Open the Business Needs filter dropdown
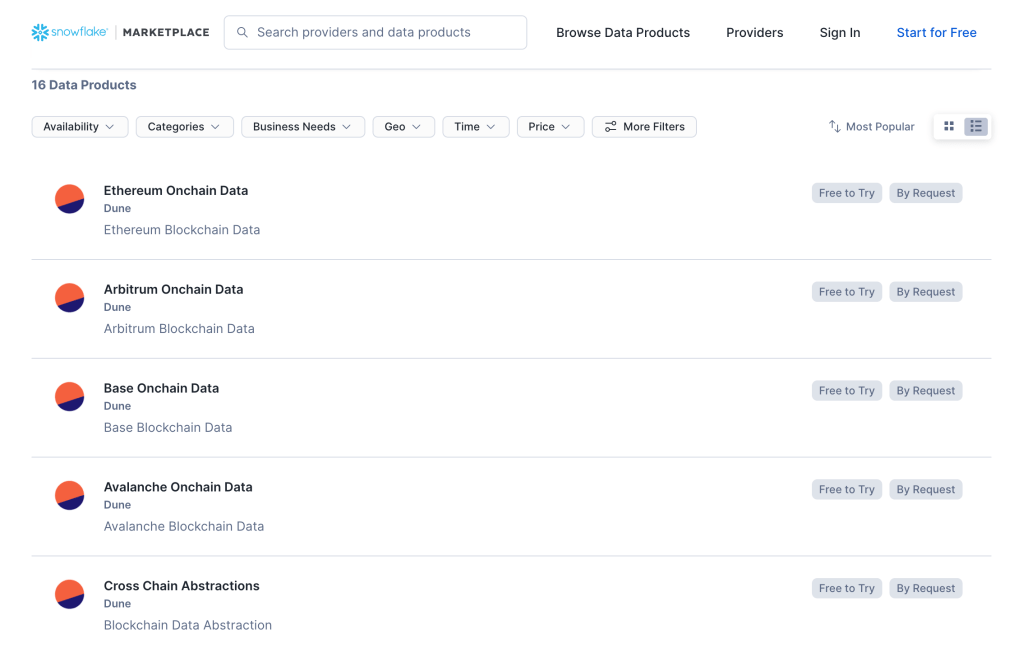This screenshot has width=1023, height=648. click(x=302, y=127)
